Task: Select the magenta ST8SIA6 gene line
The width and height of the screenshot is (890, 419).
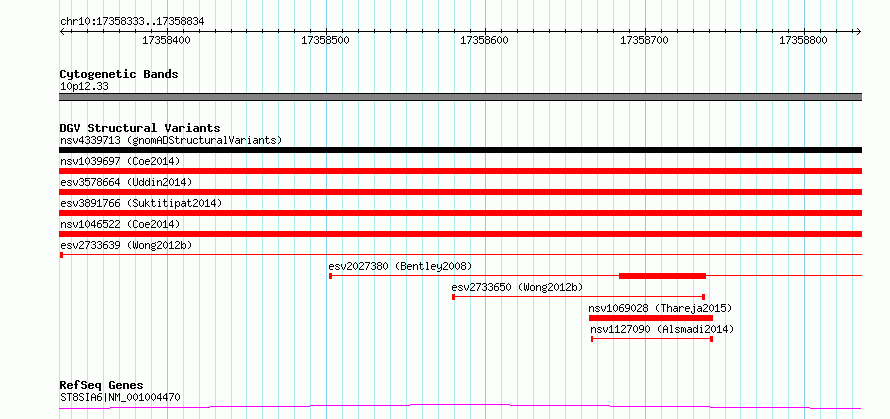Action: [x=461, y=407]
